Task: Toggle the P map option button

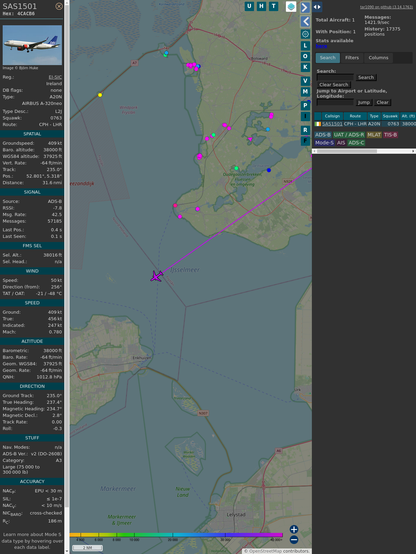Action: tap(305, 105)
